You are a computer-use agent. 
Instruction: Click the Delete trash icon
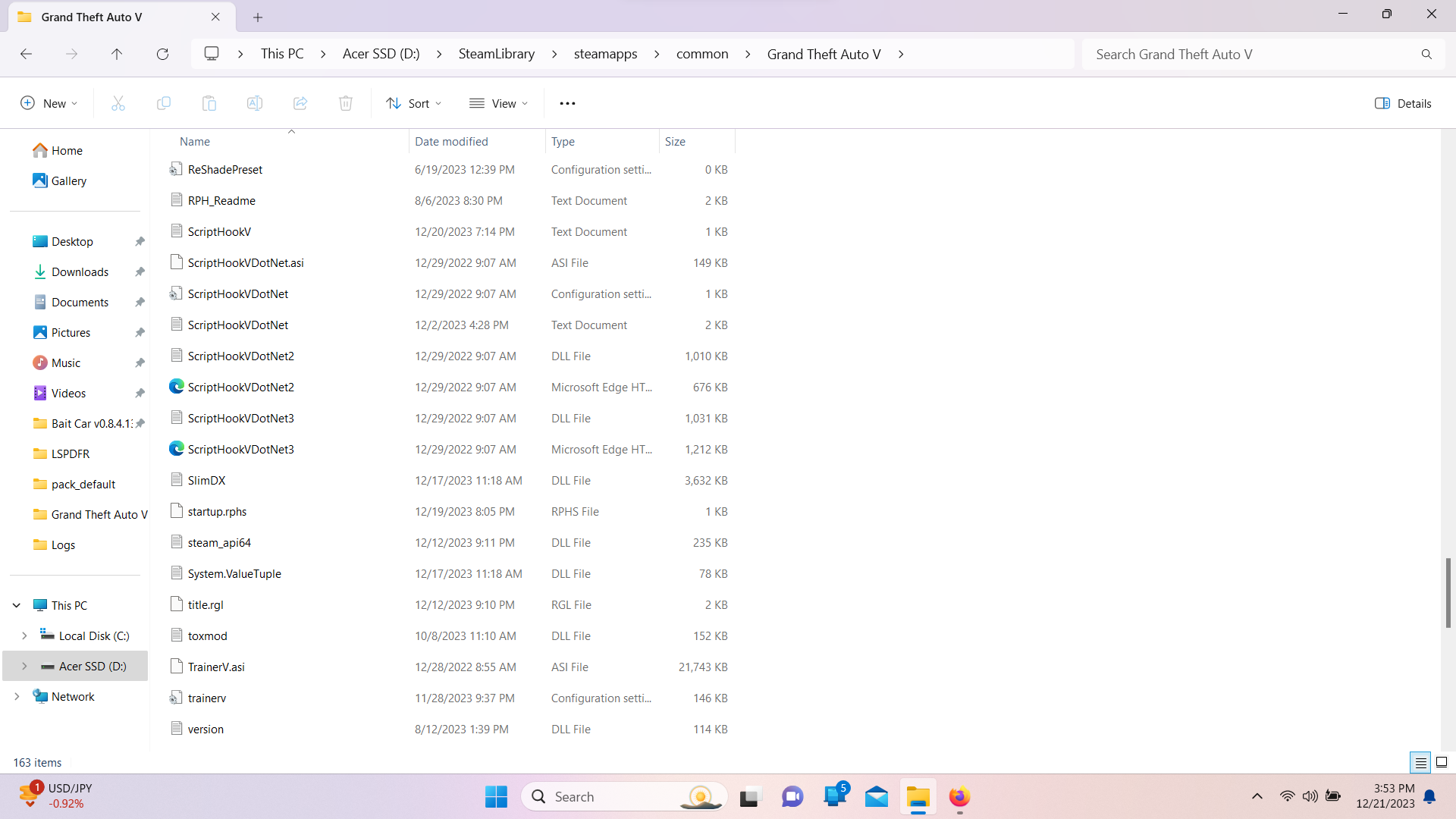[346, 103]
